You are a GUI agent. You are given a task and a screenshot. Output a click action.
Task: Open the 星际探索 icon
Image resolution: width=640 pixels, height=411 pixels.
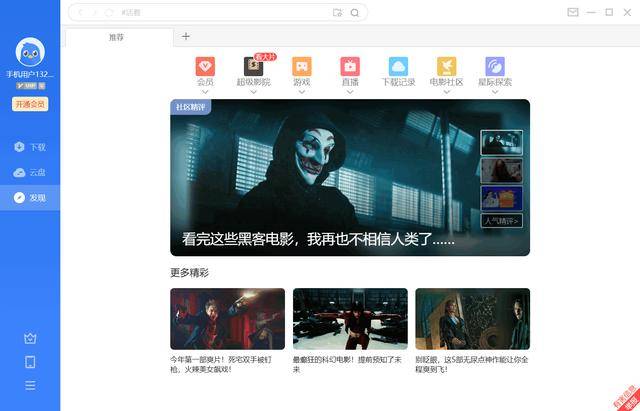[x=495, y=67]
